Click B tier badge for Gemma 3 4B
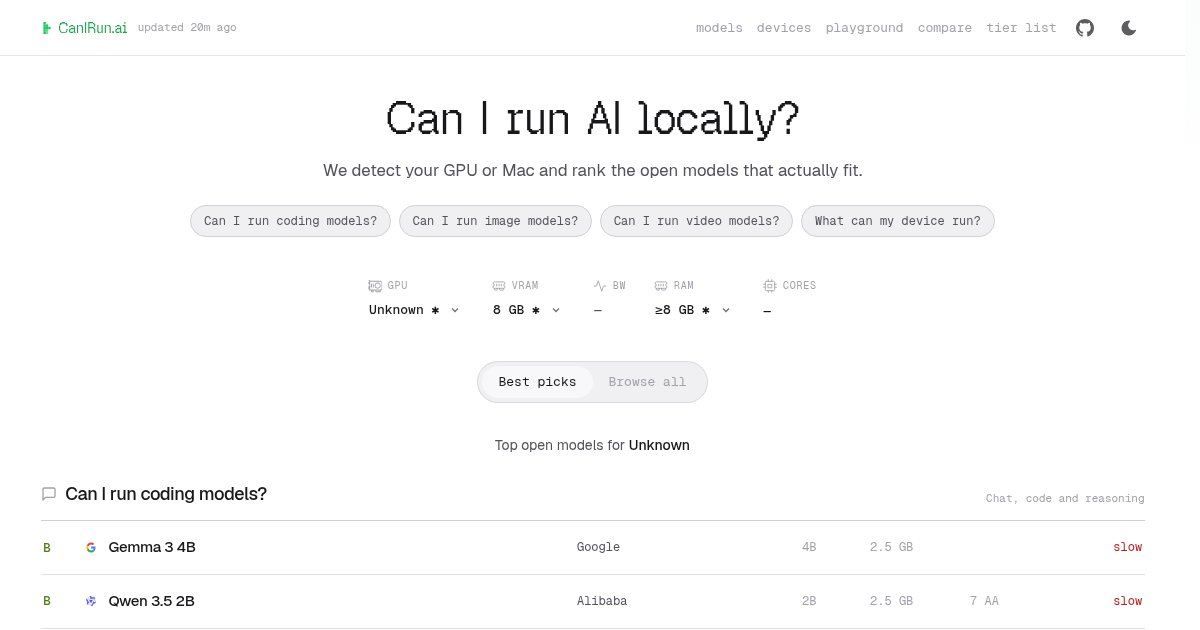This screenshot has width=1200, height=630. 46,548
